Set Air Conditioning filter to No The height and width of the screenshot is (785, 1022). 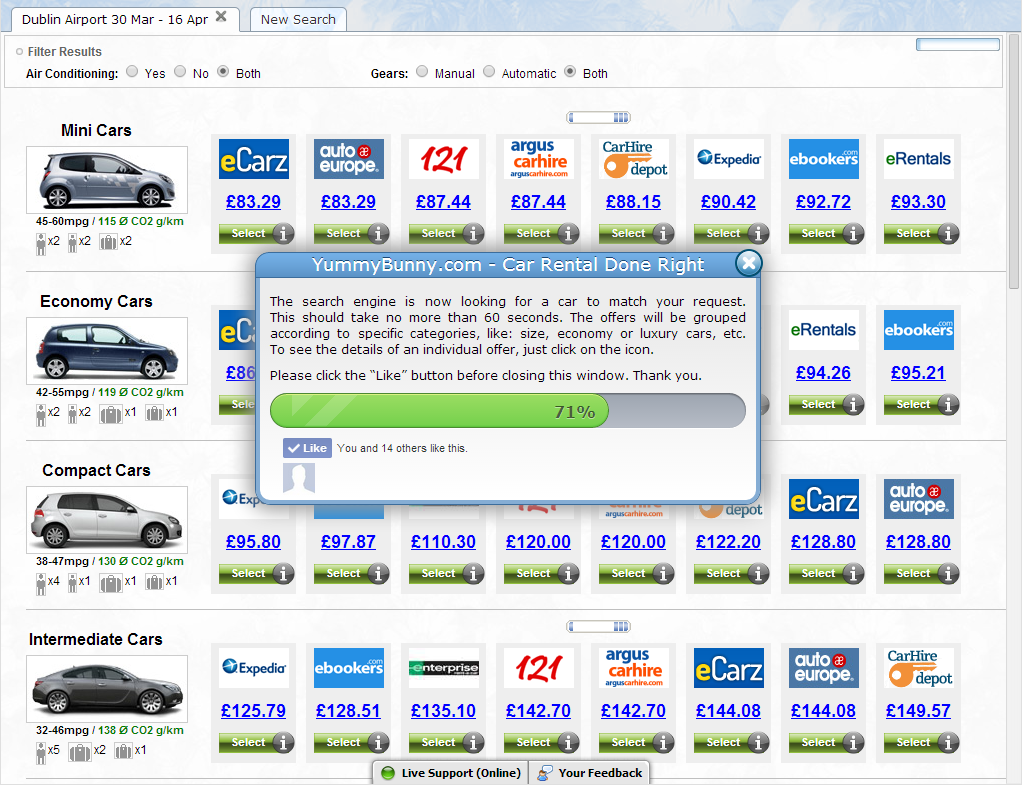tap(181, 72)
